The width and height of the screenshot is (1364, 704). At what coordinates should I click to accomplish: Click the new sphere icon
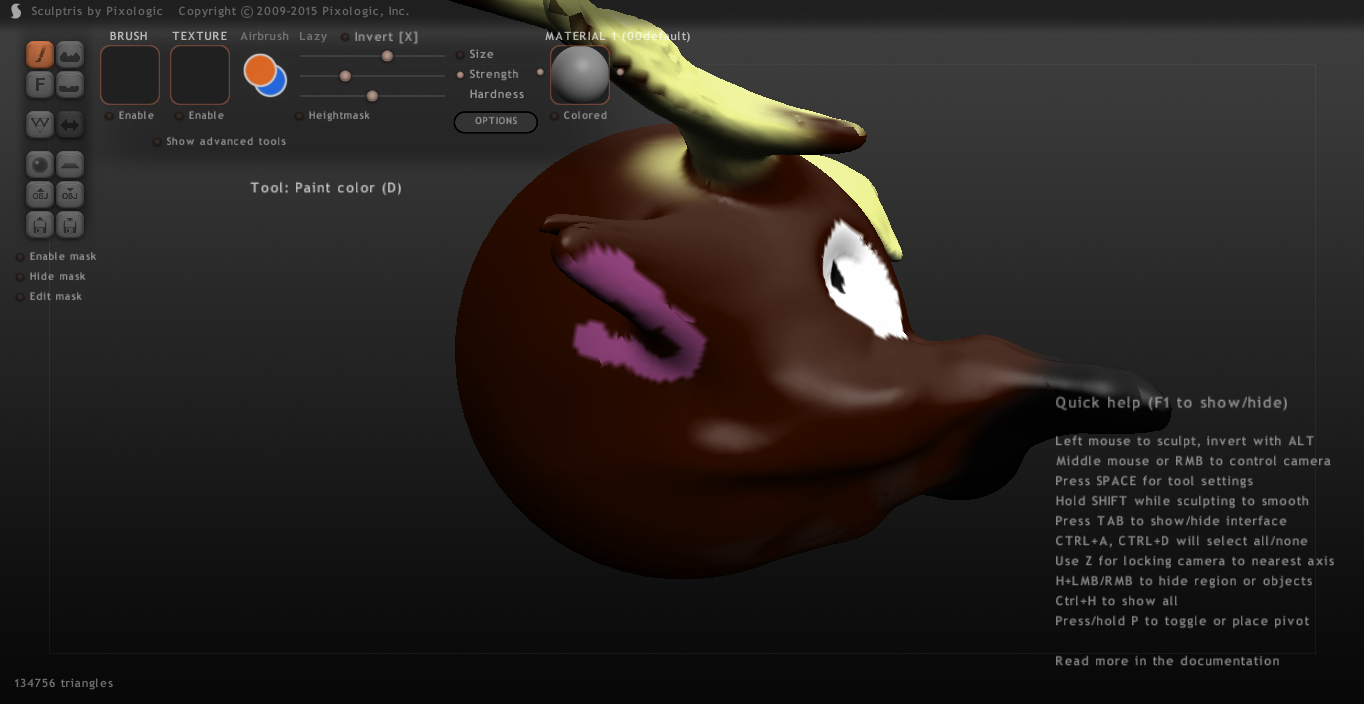pyautogui.click(x=40, y=164)
